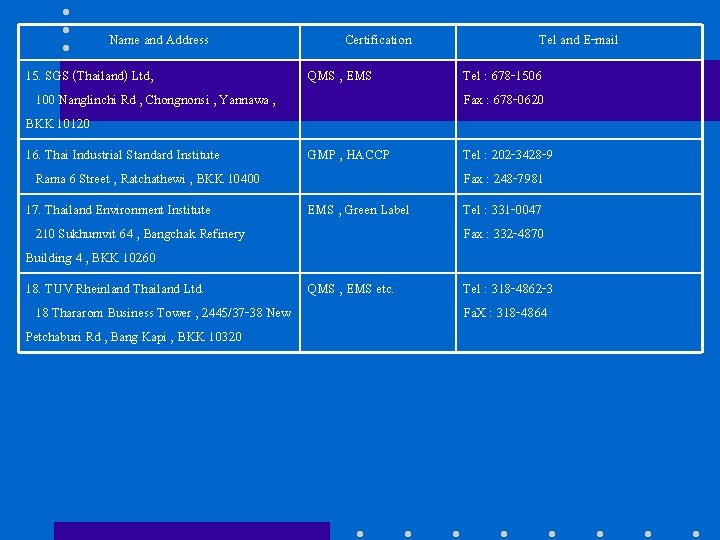This screenshot has width=720, height=540.
Task: Click 'Fax : 332-4870' fax number
Action: 503,234
